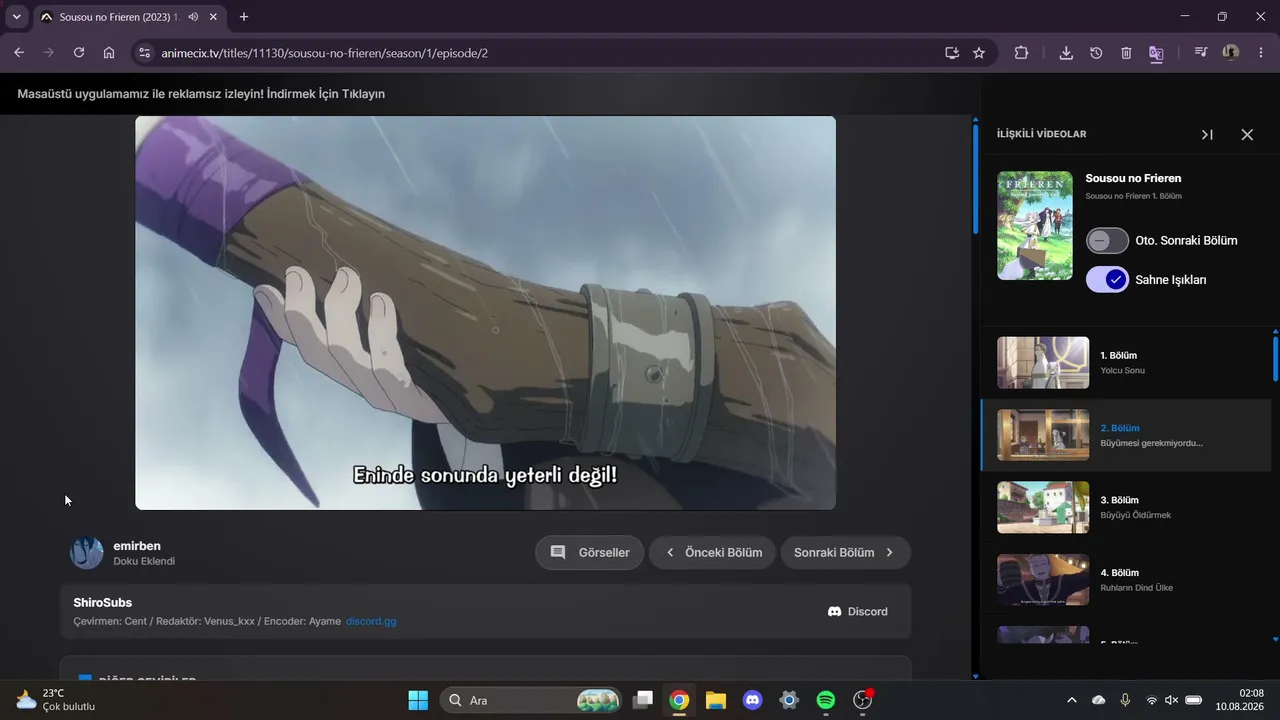The image size is (1280, 720).
Task: Open the Chrome three-dot menu
Action: [x=1261, y=53]
